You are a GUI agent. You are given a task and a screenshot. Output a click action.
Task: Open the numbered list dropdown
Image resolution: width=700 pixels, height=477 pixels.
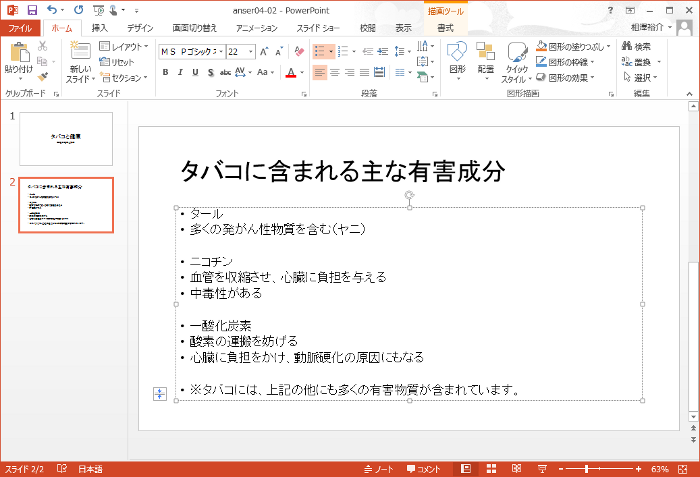354,52
